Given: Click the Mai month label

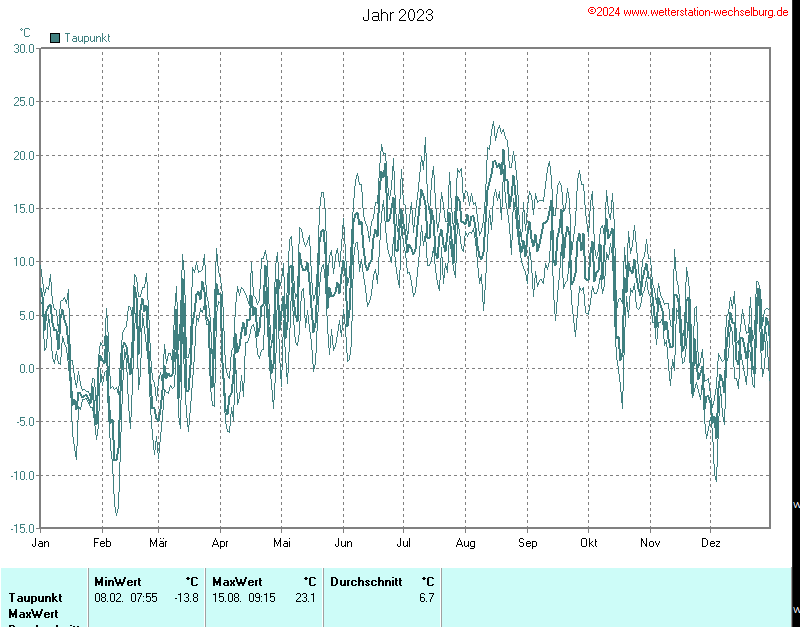Looking at the screenshot, I should [x=282, y=543].
